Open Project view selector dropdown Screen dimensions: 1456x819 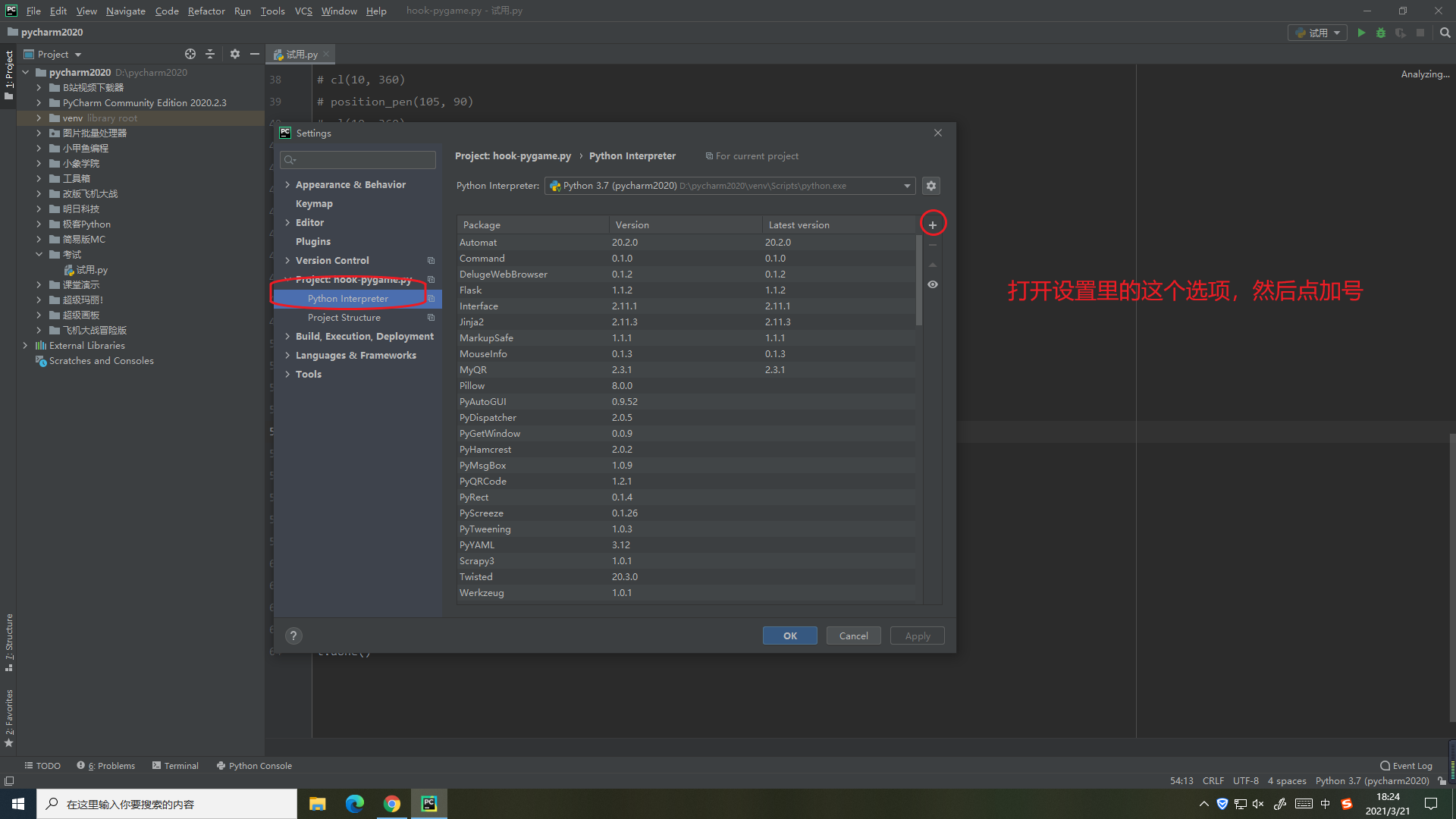coord(52,54)
